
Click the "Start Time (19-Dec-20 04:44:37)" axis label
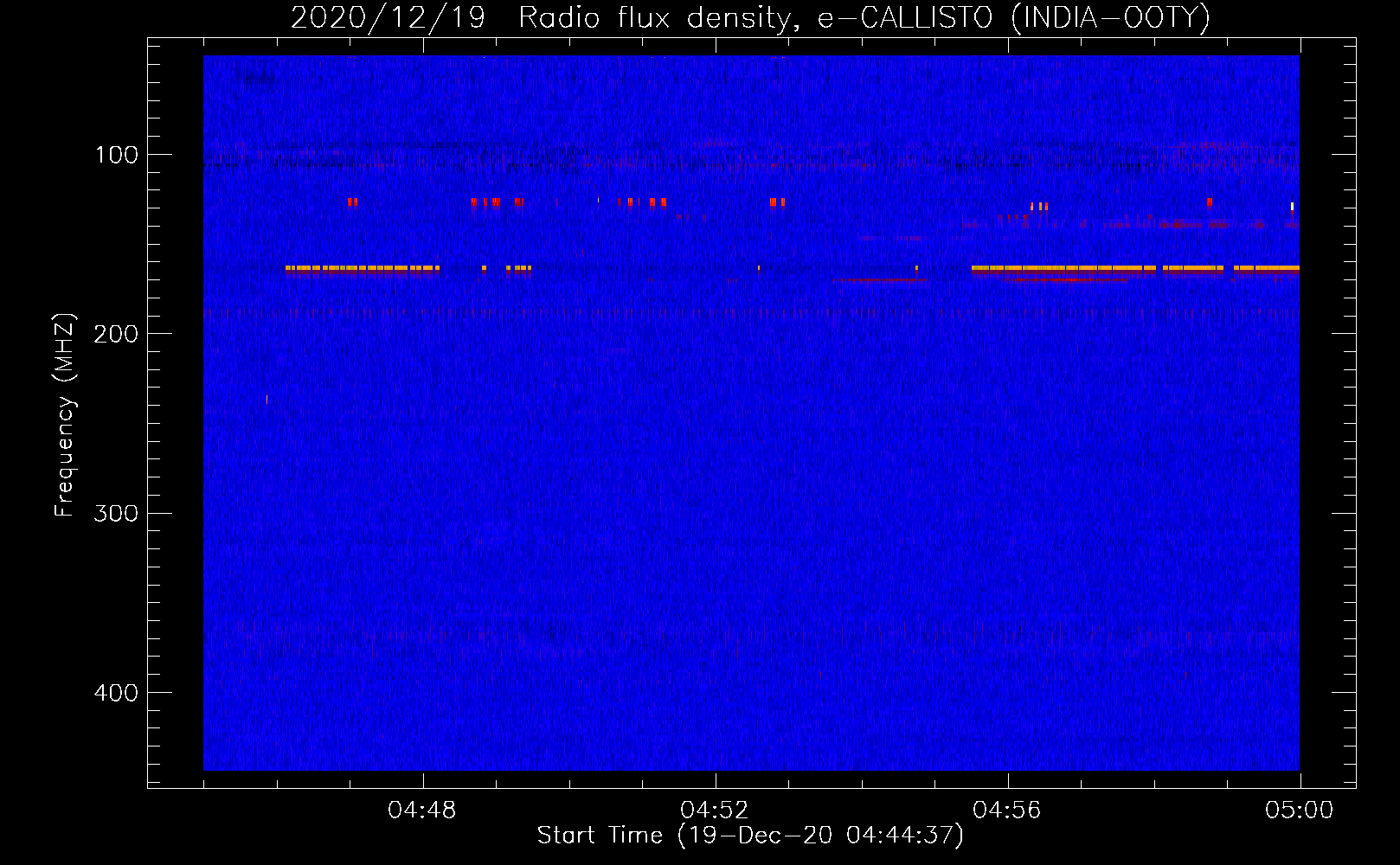tap(750, 836)
